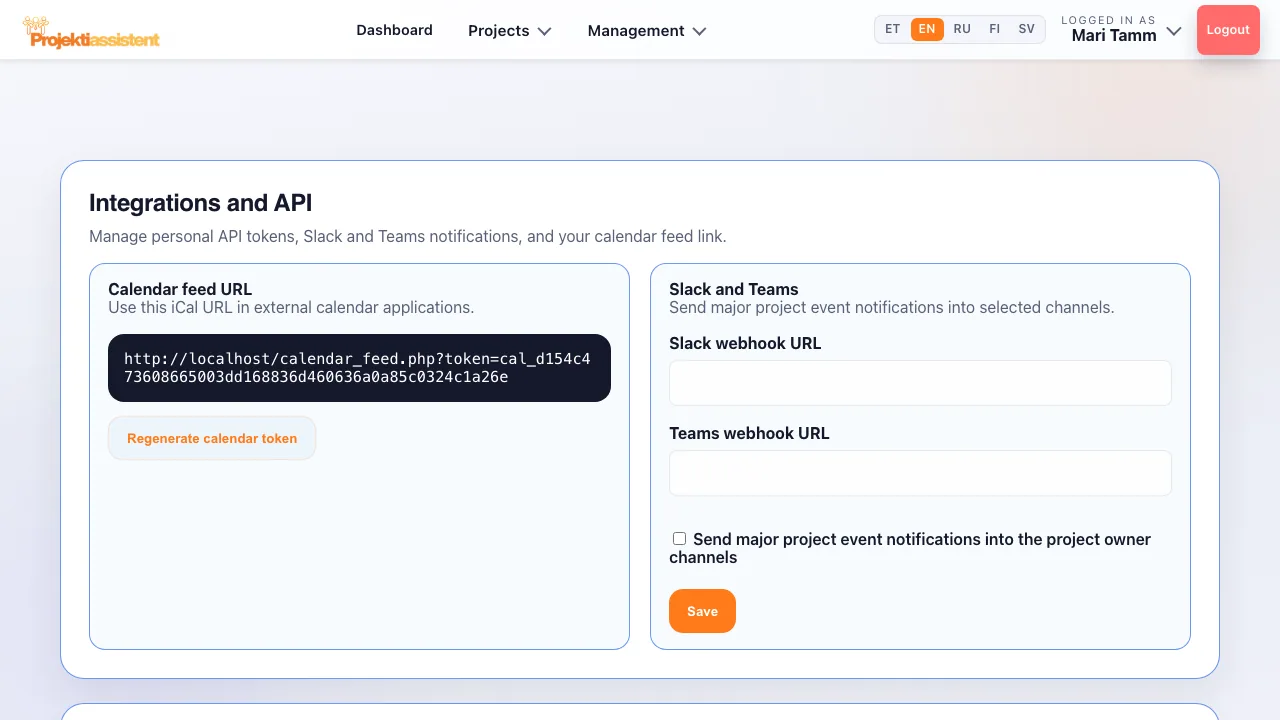Focus the Slack webhook URL field
Viewport: 1280px width, 720px height.
pos(920,383)
